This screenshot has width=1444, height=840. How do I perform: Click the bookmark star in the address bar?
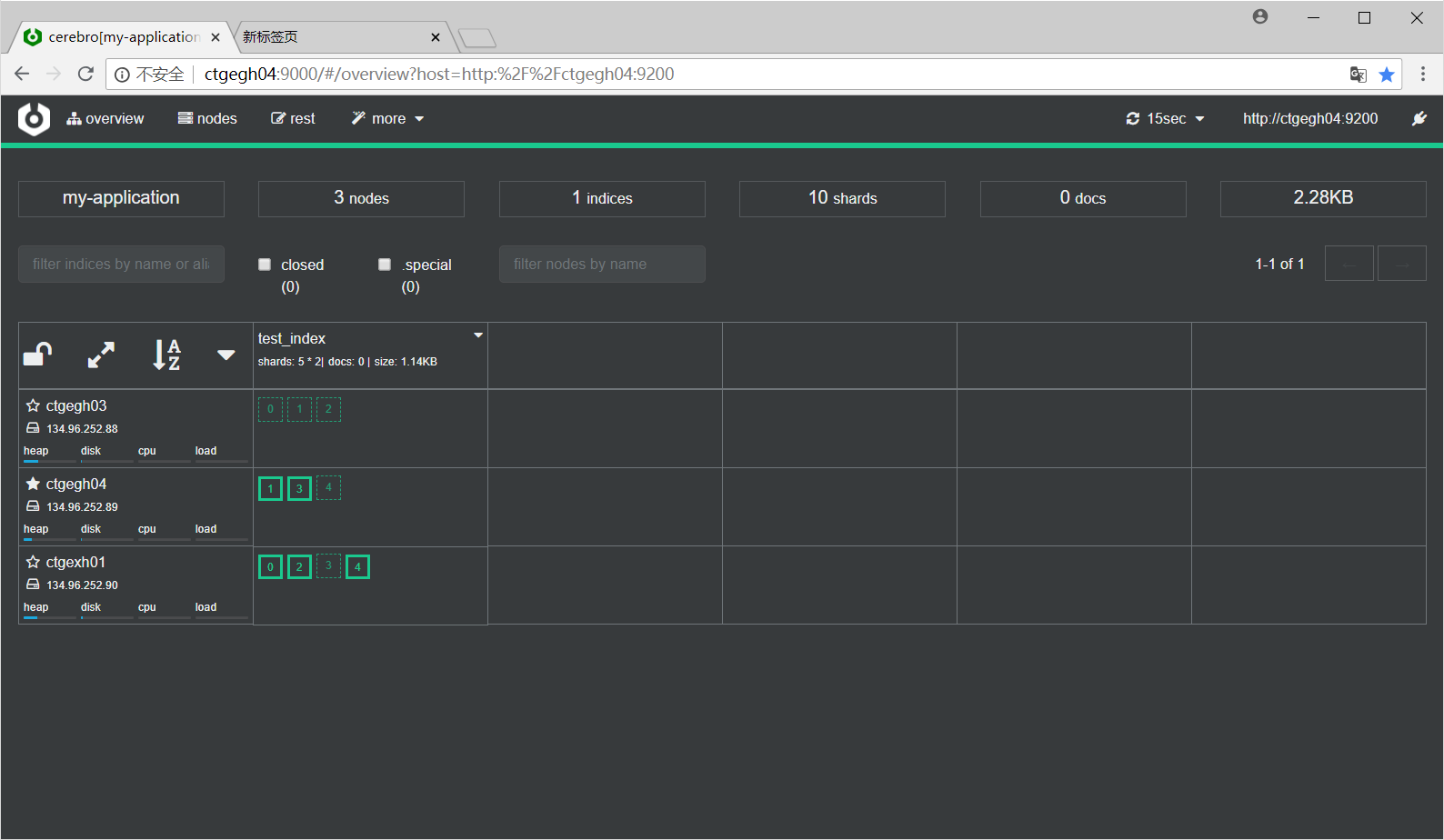pyautogui.click(x=1387, y=75)
